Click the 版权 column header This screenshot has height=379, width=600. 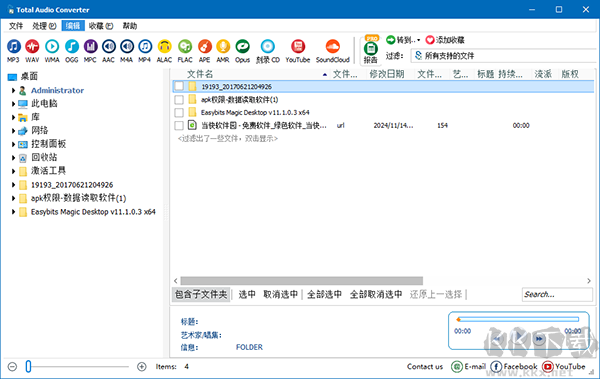point(570,74)
